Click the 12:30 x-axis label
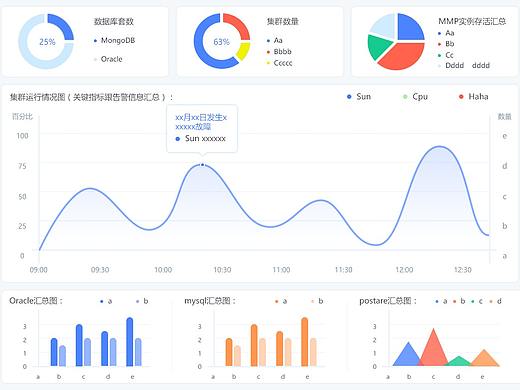The image size is (520, 390). pyautogui.click(x=463, y=270)
